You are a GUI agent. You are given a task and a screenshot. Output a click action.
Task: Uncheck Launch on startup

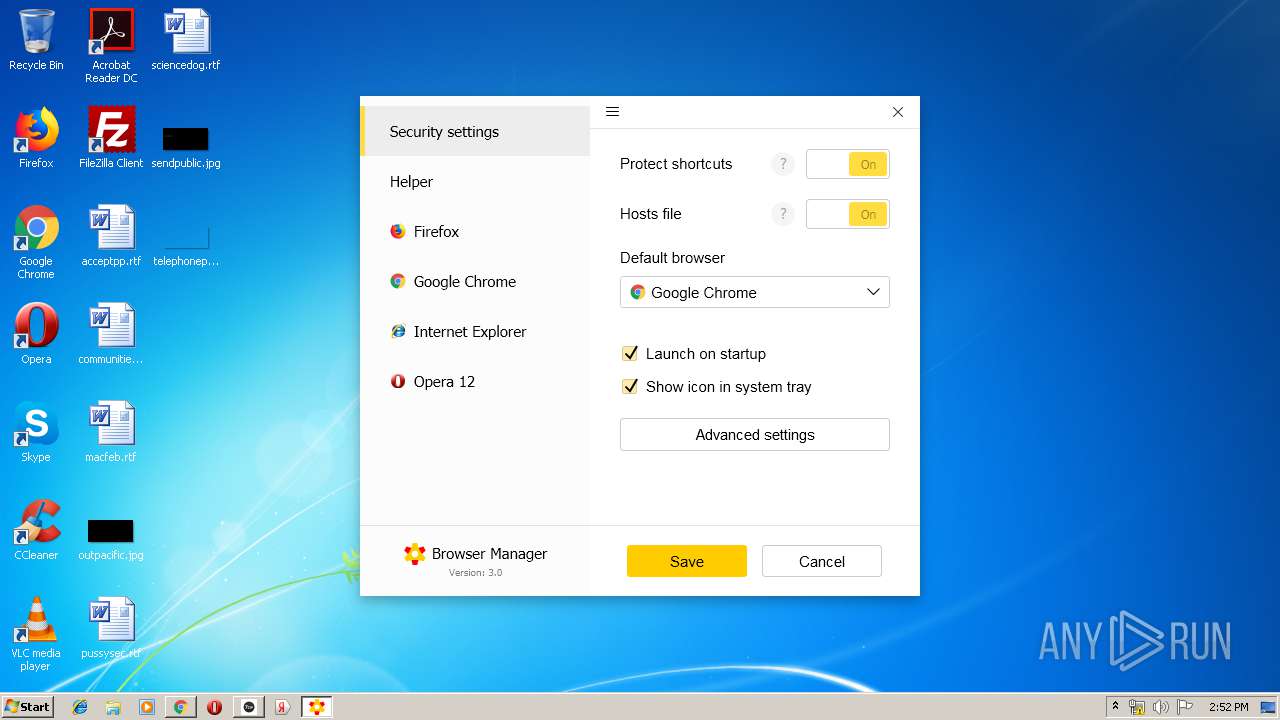tap(630, 353)
